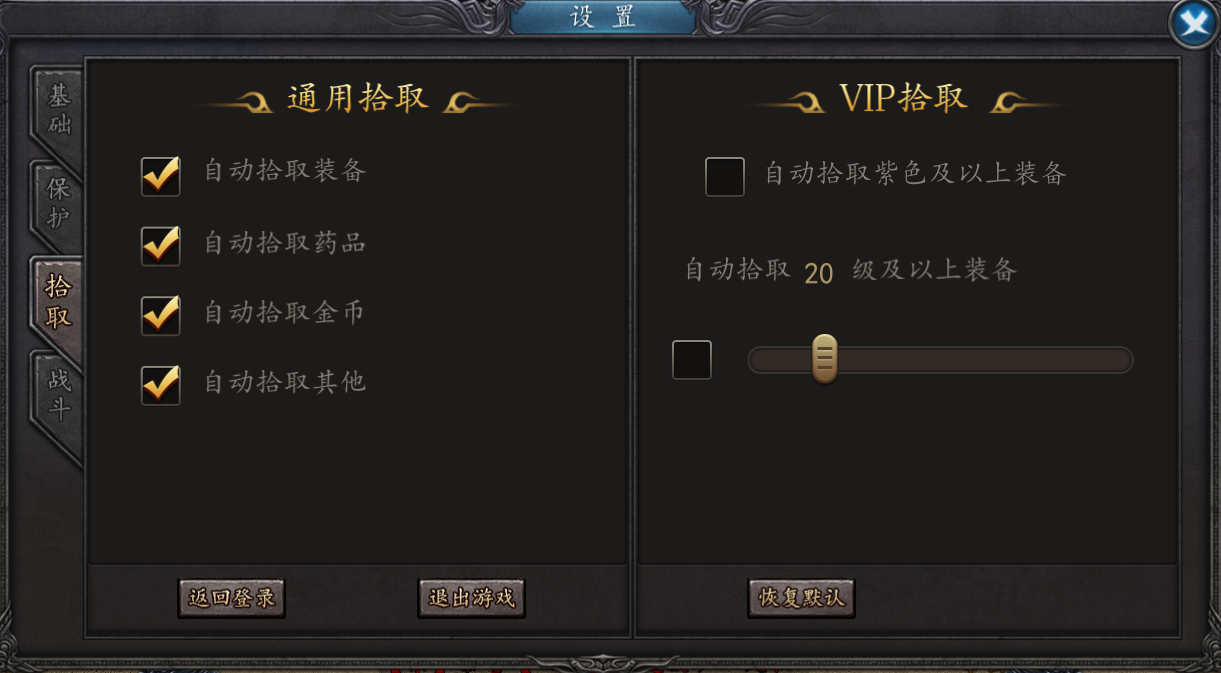Enable 自动拾取紫色及以上装备 checkbox

[725, 177]
